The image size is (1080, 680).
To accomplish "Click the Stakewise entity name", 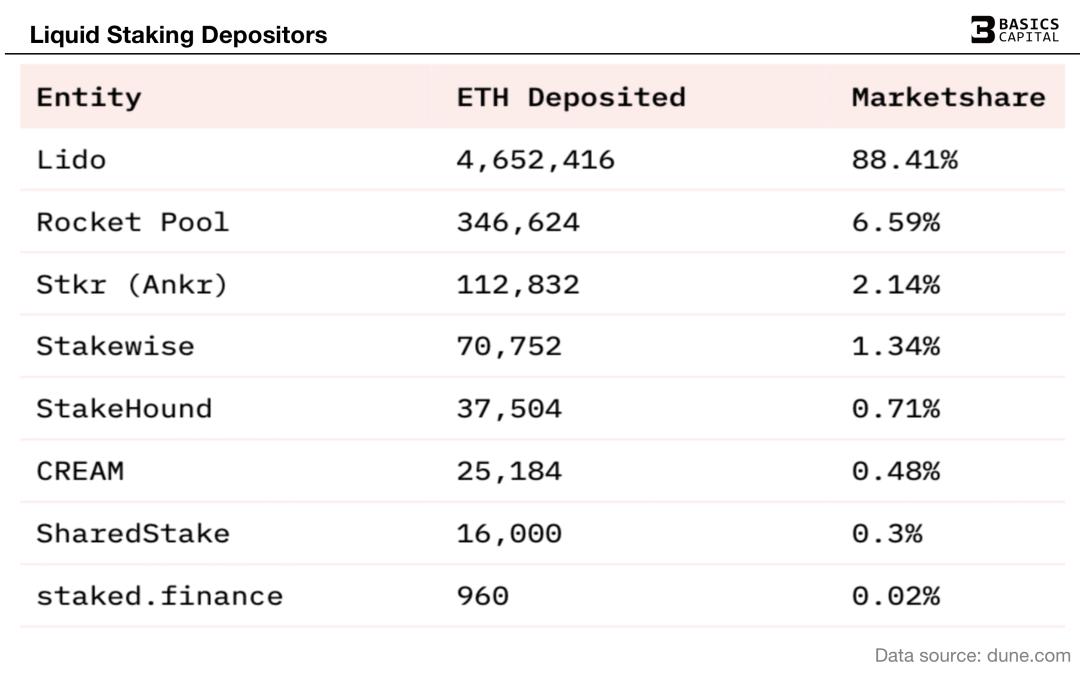I will tap(115, 346).
